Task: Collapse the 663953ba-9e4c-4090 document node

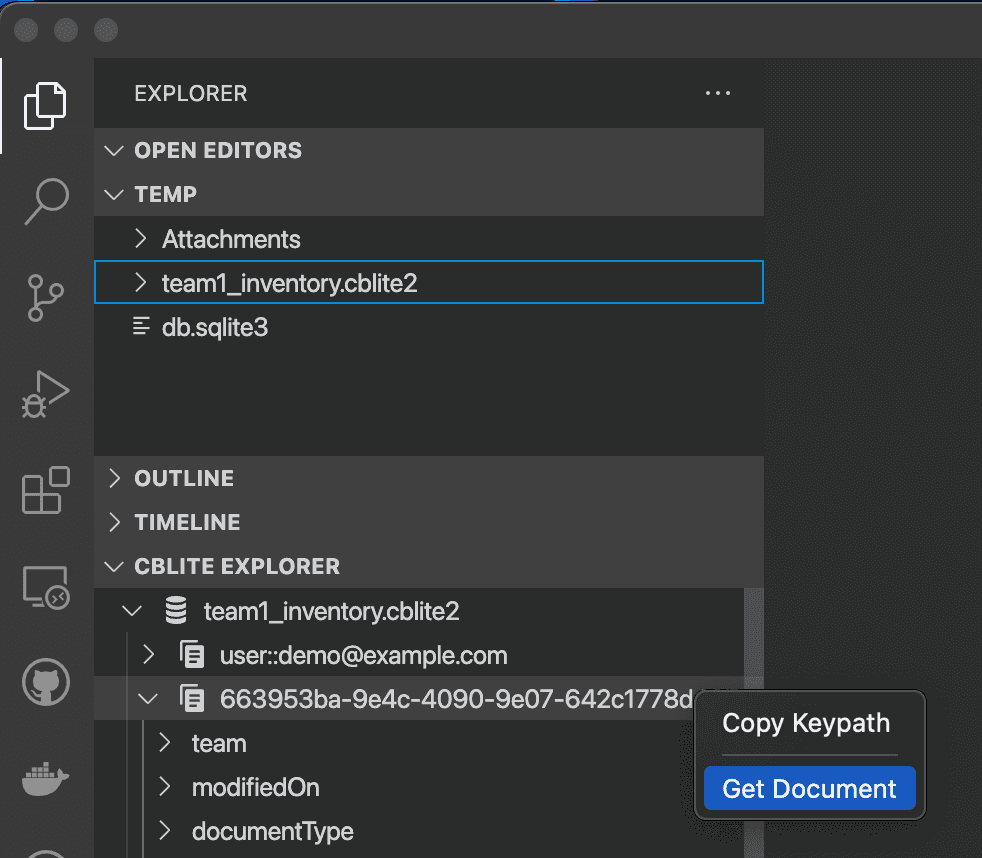Action: [148, 698]
